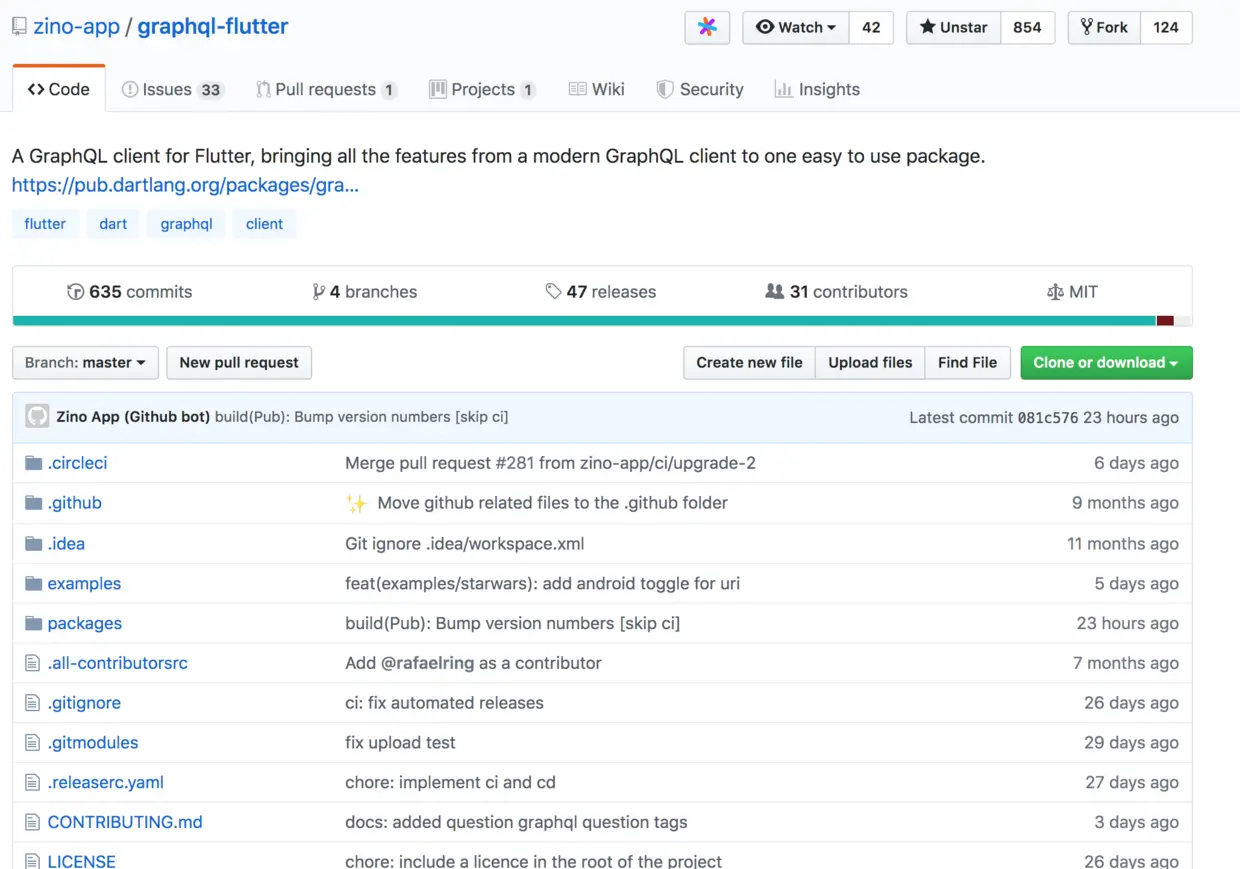This screenshot has width=1240, height=869.
Task: Open the Pull requests tab
Action: pos(325,89)
